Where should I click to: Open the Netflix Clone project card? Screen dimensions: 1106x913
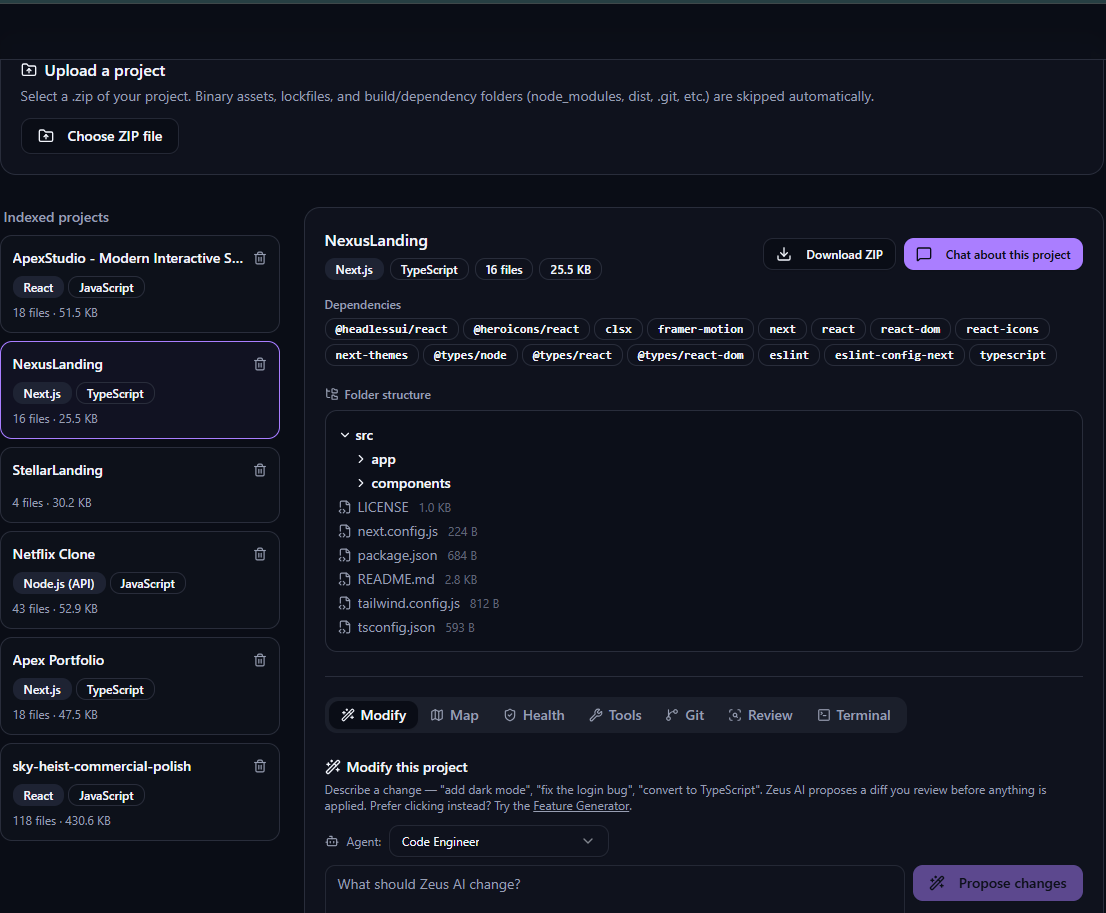[140, 580]
